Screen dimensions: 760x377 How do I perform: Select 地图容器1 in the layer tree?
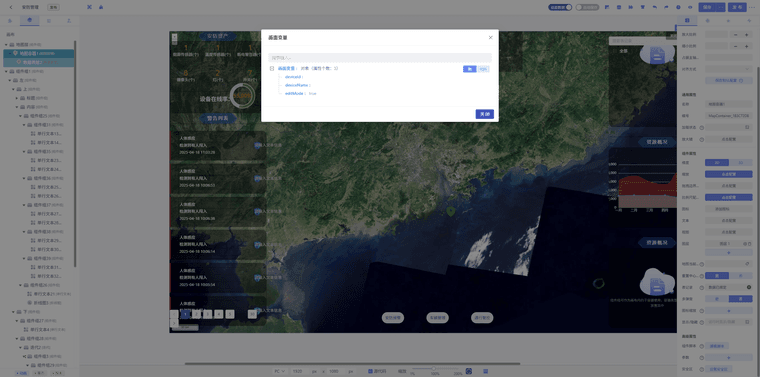39,53
